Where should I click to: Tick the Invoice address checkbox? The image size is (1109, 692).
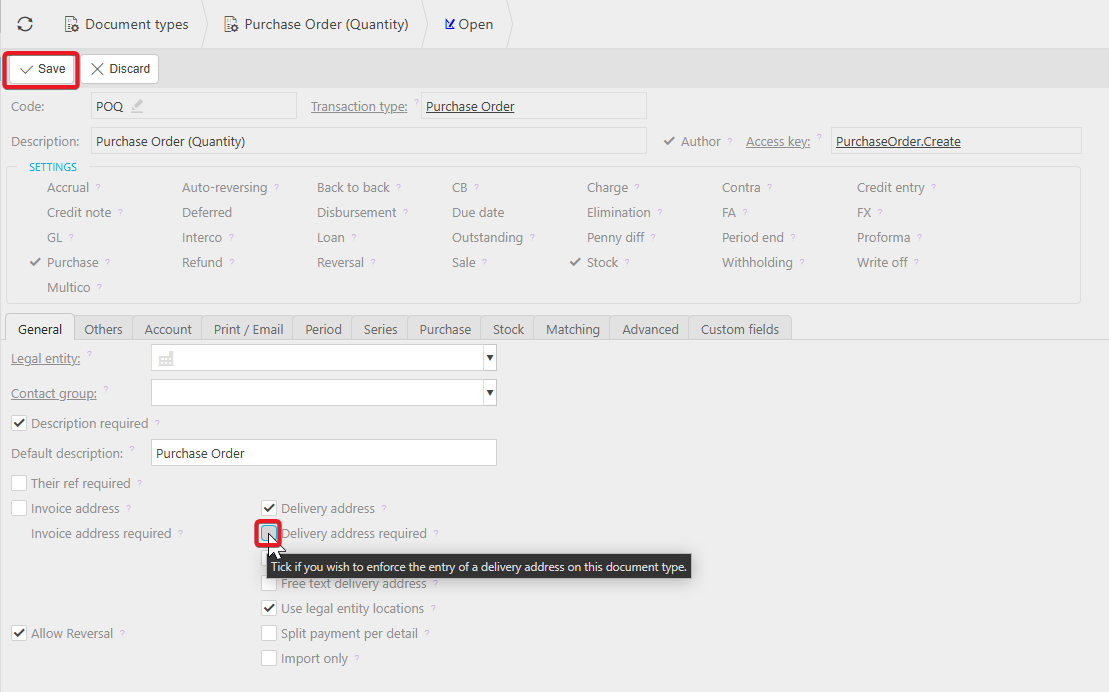(x=19, y=508)
